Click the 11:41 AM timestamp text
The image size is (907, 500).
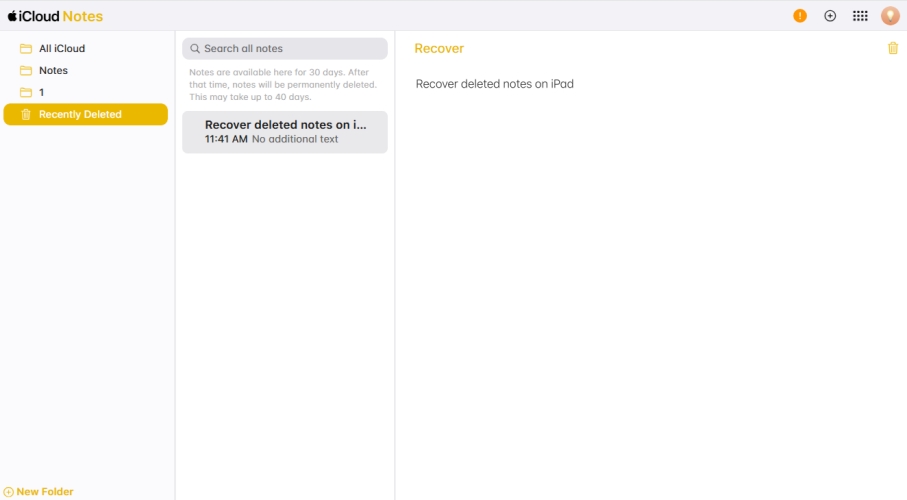pos(226,139)
